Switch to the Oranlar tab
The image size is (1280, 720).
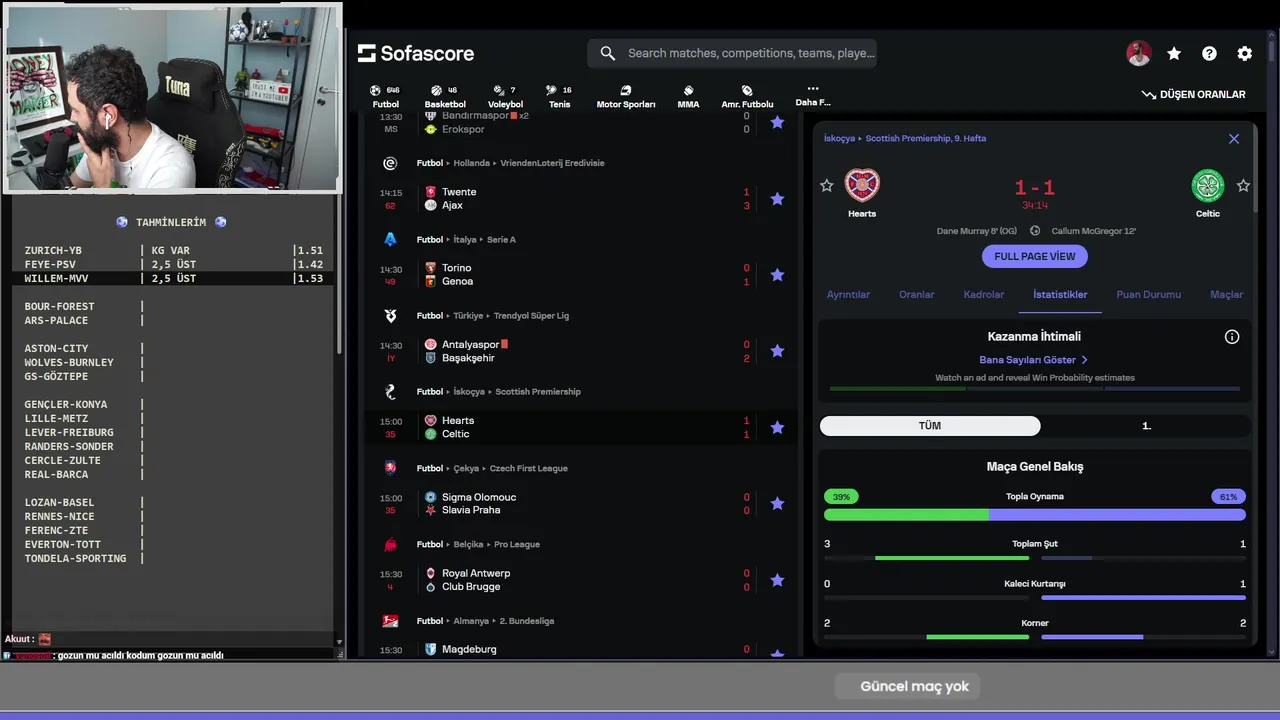[916, 295]
